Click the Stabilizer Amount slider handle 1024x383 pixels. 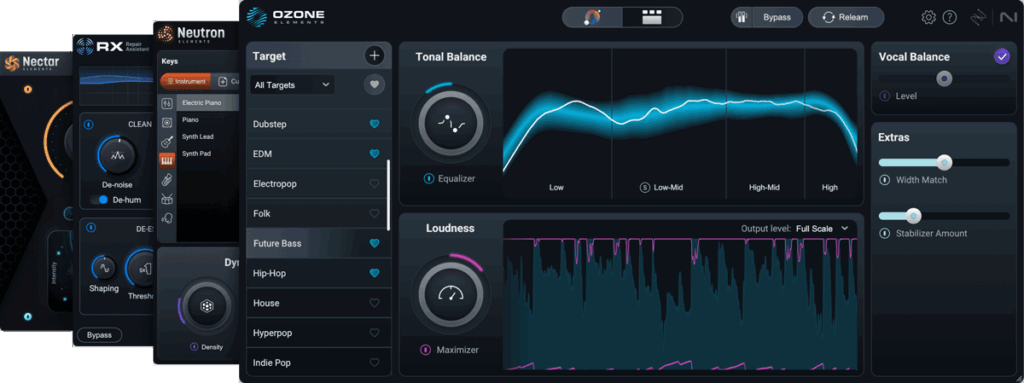[914, 216]
